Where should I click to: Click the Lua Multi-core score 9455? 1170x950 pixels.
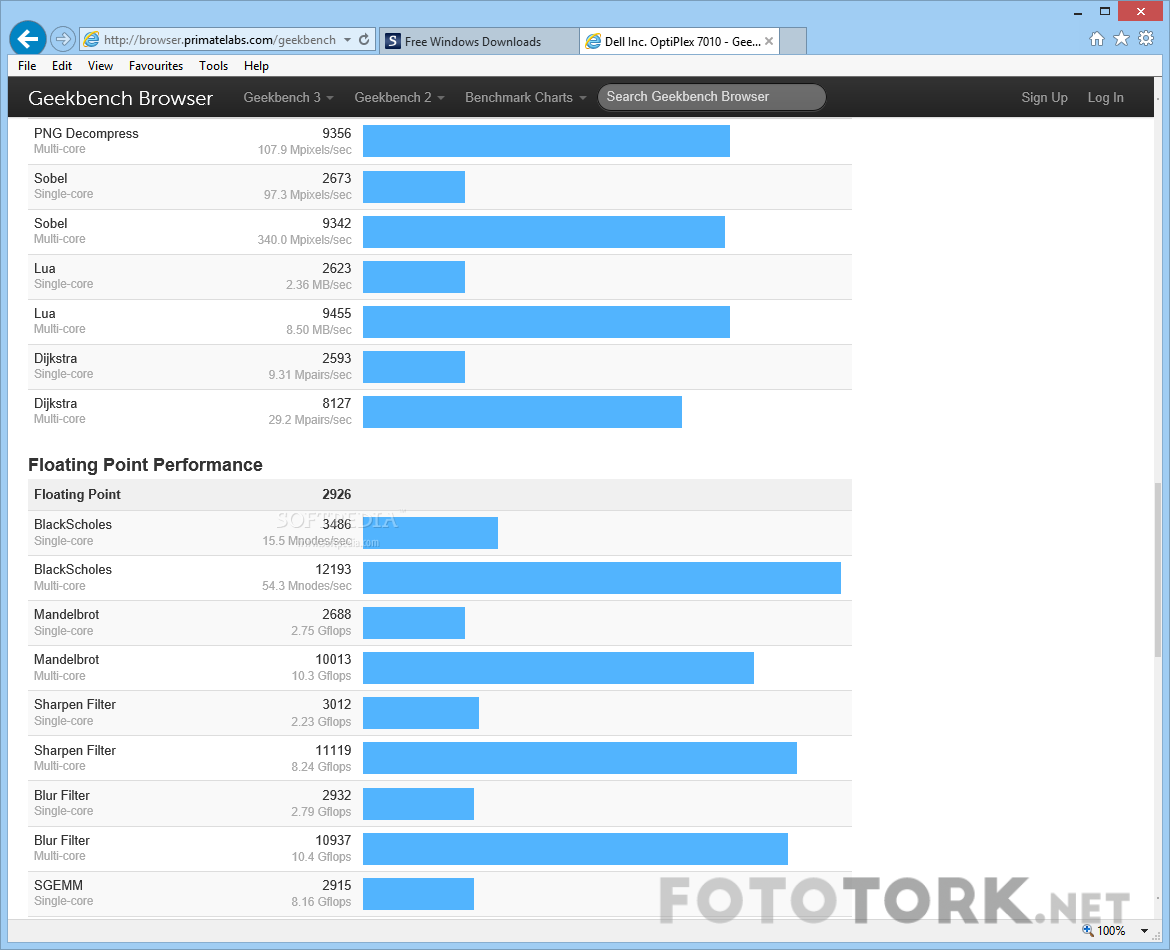tap(337, 313)
